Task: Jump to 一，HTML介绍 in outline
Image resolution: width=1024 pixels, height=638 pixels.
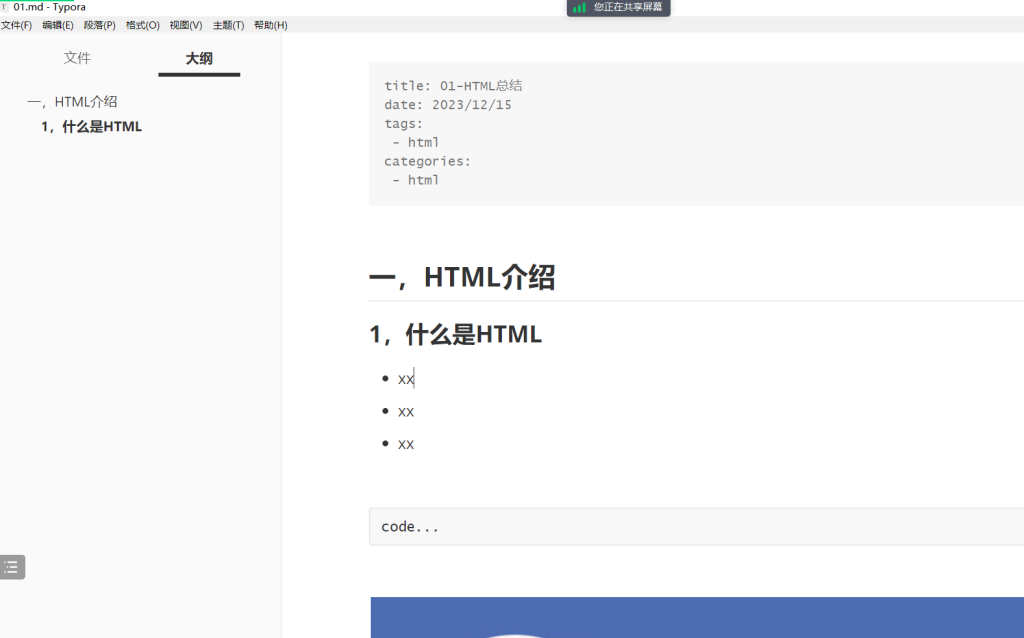Action: tap(72, 102)
